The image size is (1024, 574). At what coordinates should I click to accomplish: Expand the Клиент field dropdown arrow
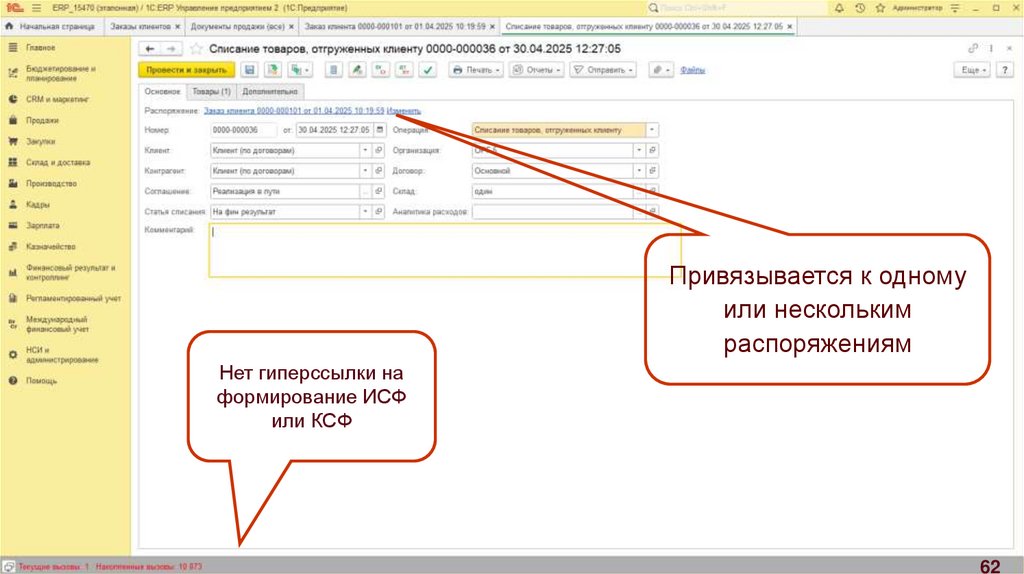pyautogui.click(x=365, y=150)
